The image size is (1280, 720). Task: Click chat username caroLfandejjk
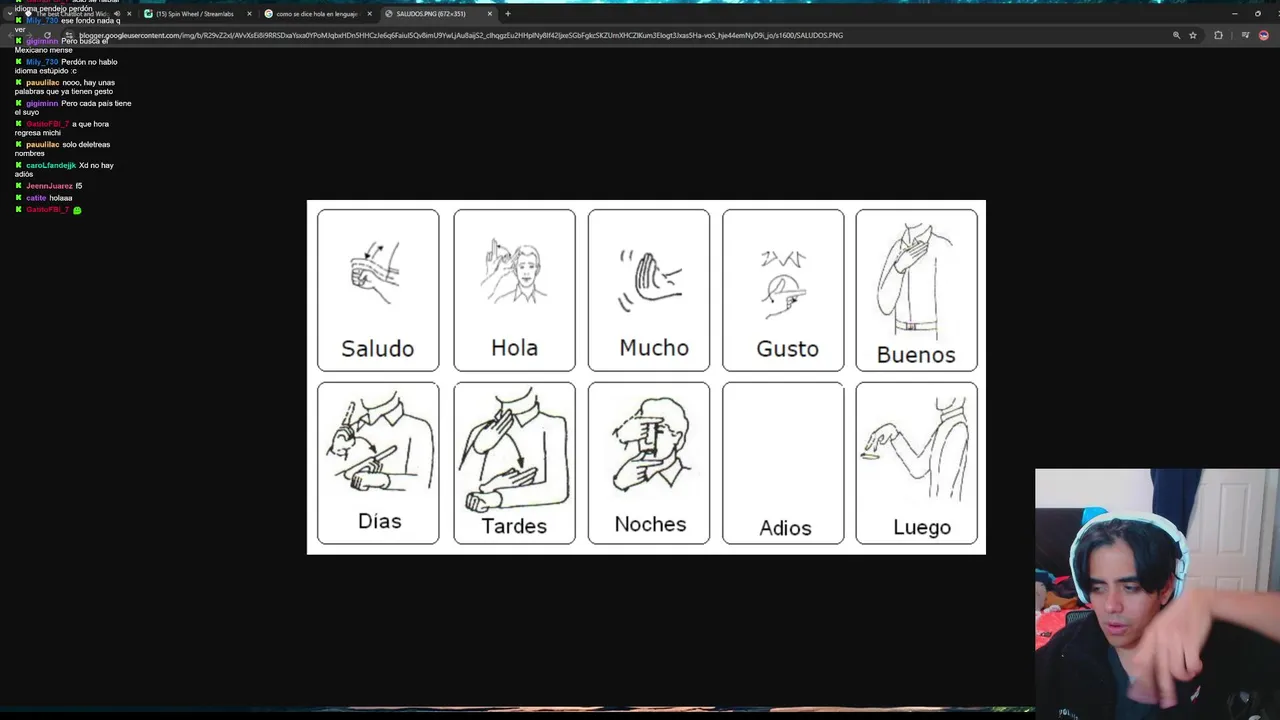tap(51, 165)
